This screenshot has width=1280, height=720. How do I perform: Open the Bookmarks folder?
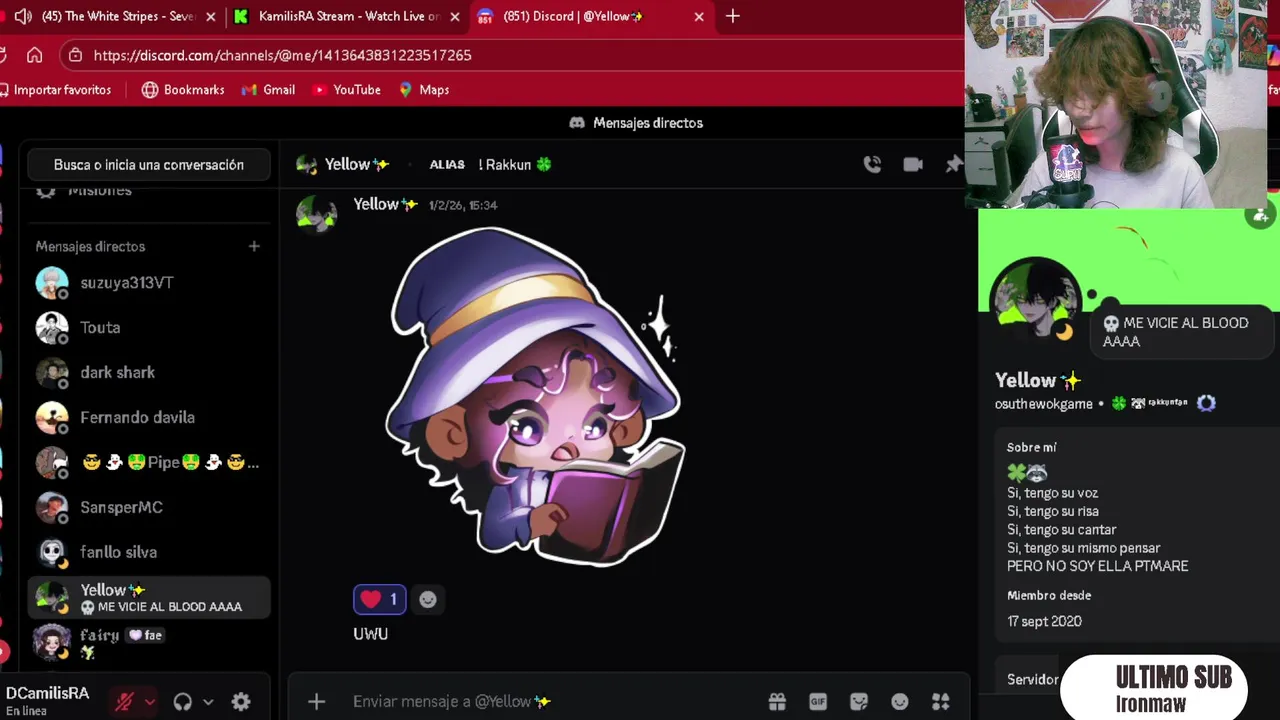pos(183,90)
